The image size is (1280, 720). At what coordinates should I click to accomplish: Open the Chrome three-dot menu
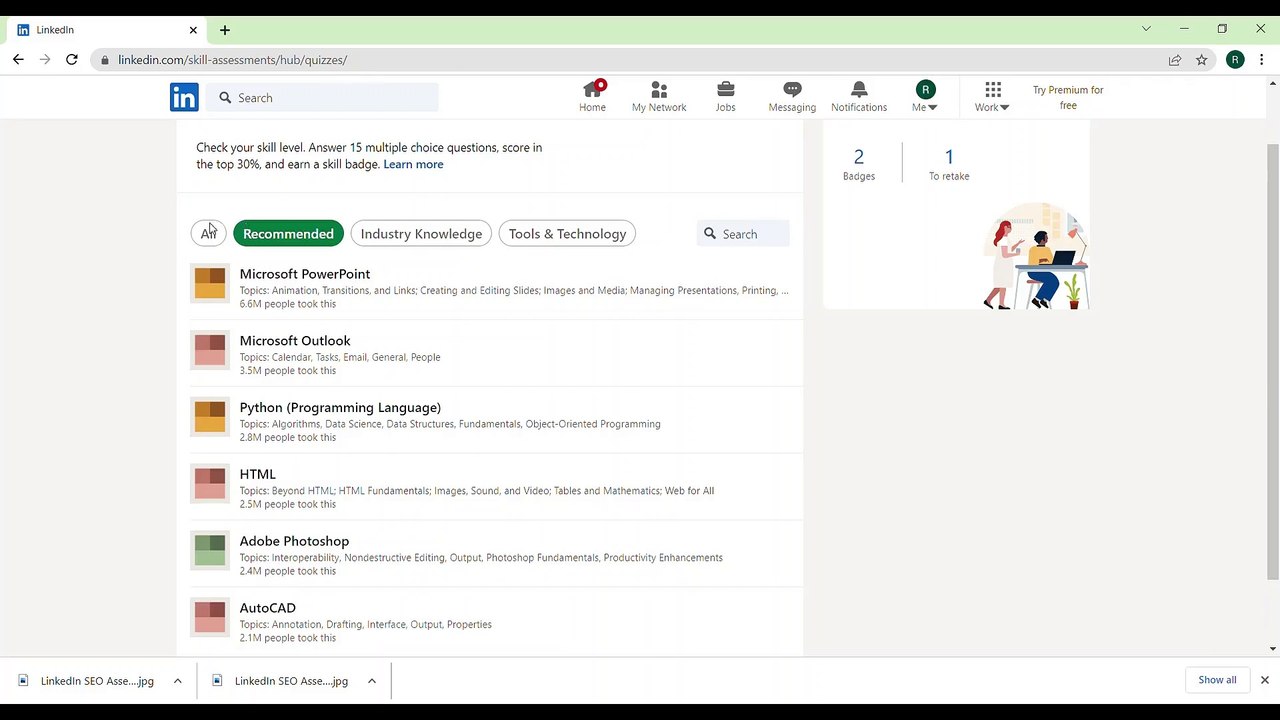1261,60
